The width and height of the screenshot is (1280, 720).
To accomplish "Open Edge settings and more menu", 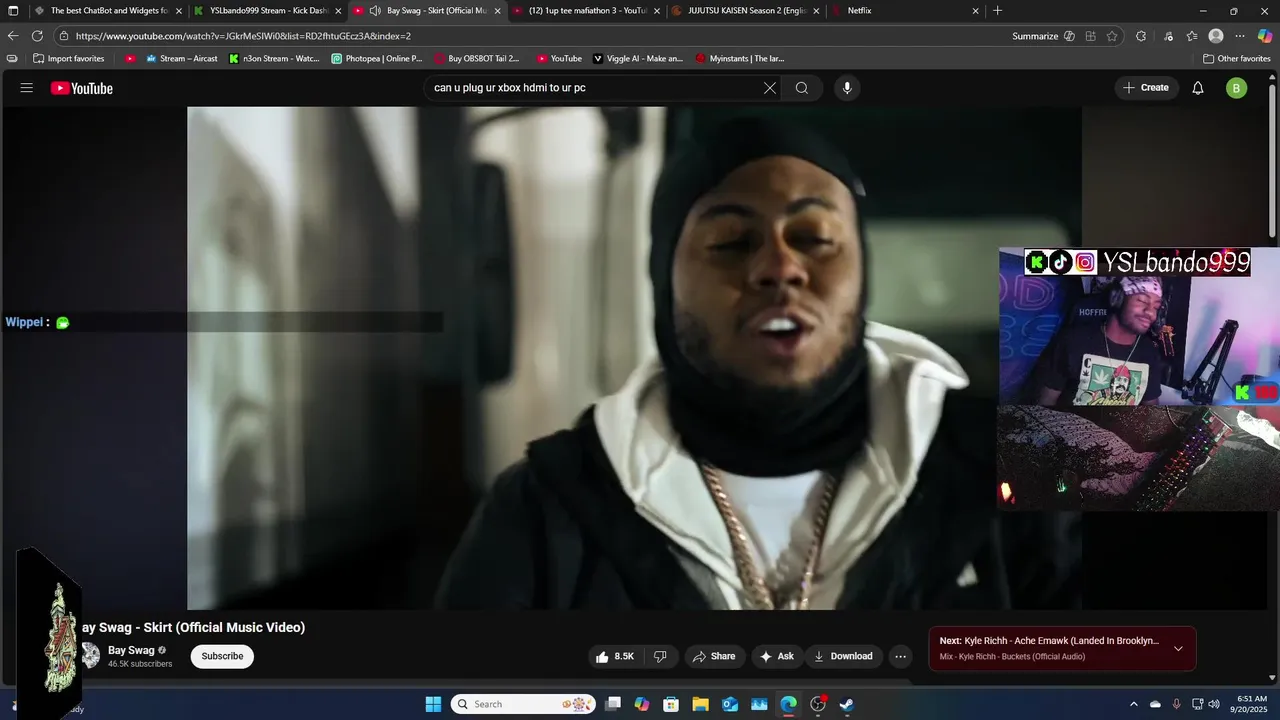I will [x=1240, y=36].
